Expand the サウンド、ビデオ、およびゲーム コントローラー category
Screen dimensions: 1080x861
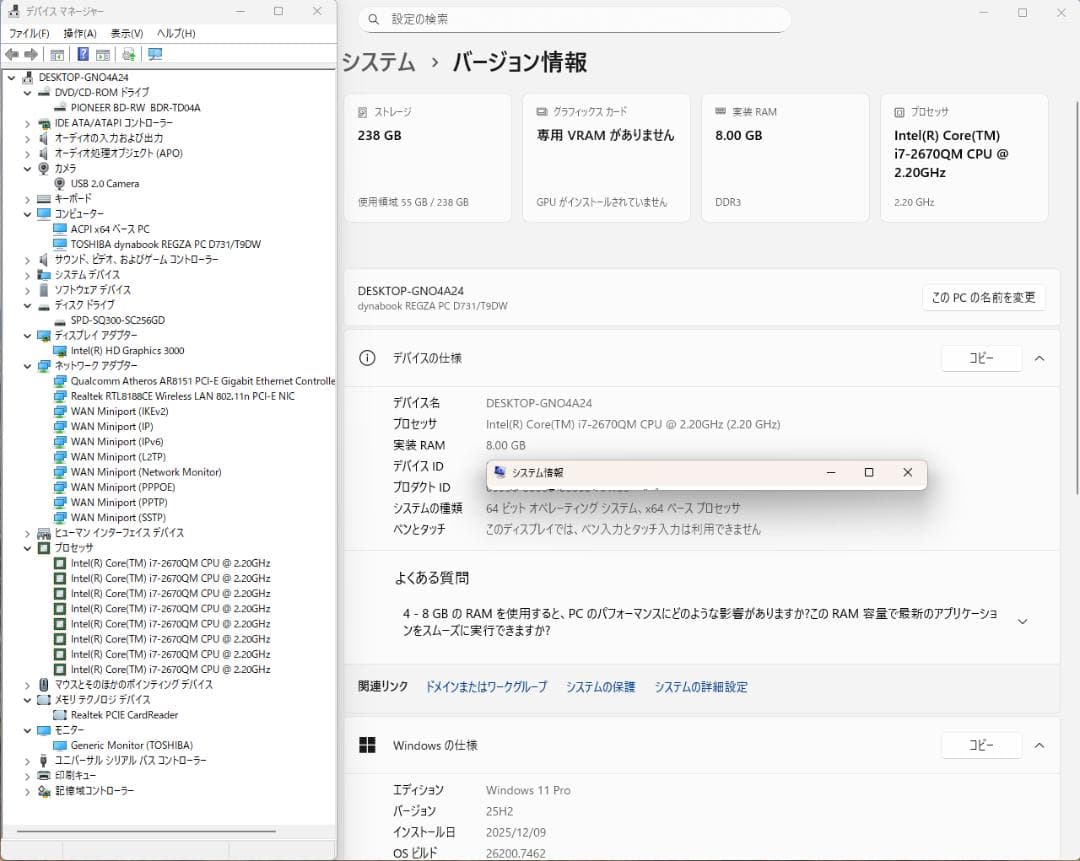pos(28,259)
